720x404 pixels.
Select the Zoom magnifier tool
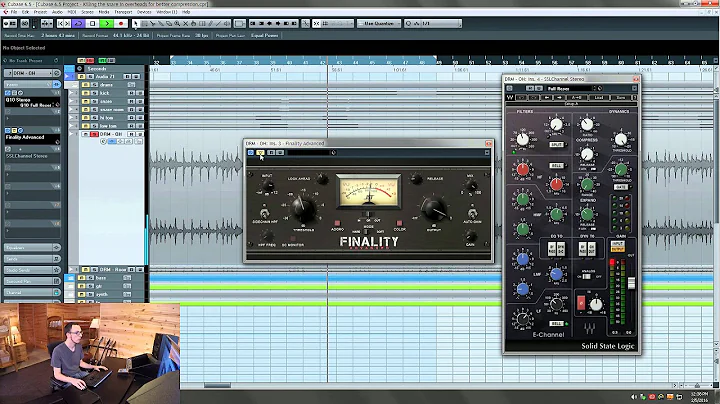coord(177,23)
